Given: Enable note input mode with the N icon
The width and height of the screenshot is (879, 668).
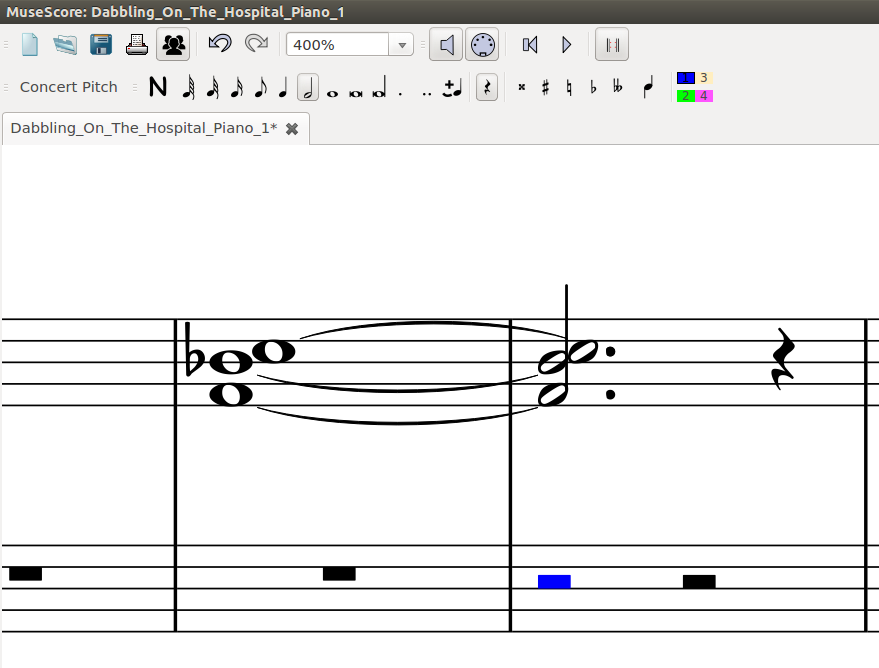Looking at the screenshot, I should point(157,87).
